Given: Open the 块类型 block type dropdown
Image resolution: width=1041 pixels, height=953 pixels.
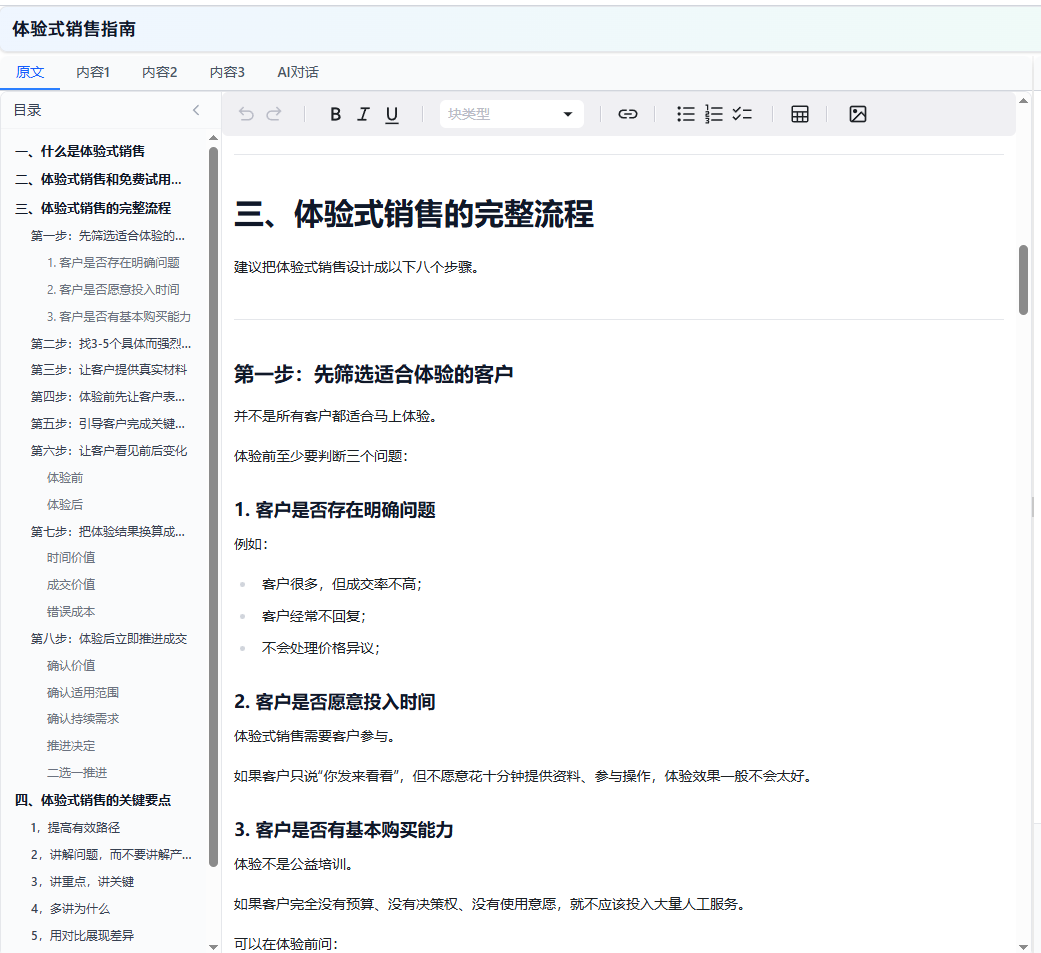Looking at the screenshot, I should (x=512, y=114).
